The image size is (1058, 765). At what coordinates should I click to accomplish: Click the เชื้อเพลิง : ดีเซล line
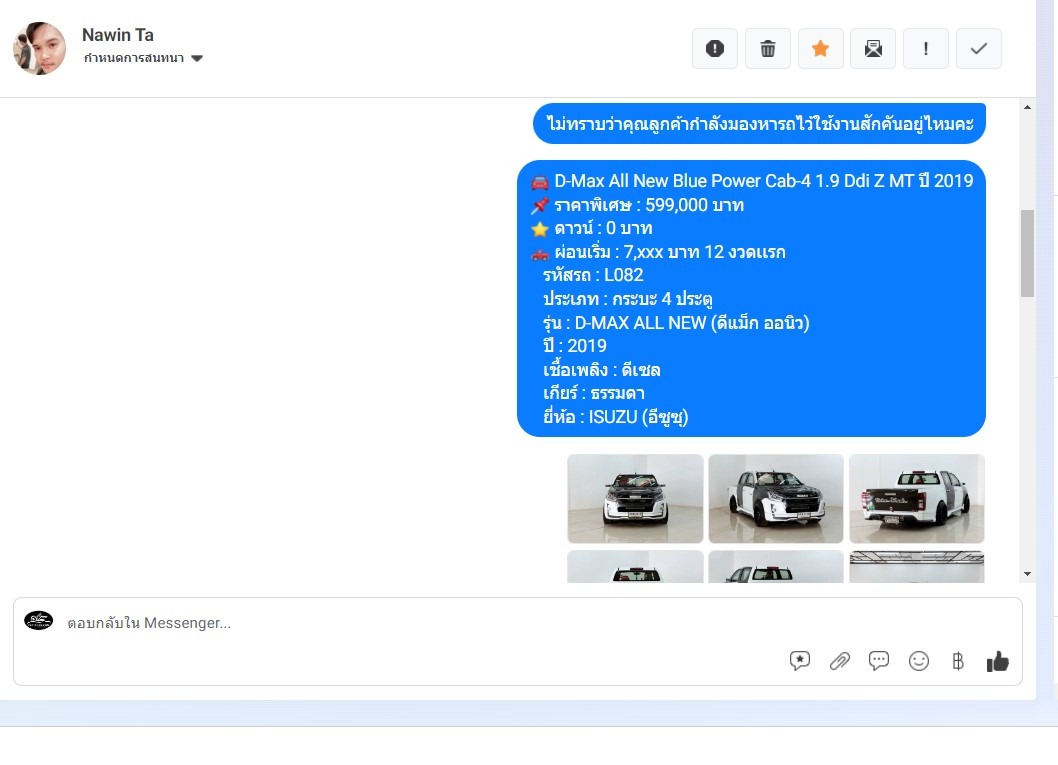click(601, 370)
